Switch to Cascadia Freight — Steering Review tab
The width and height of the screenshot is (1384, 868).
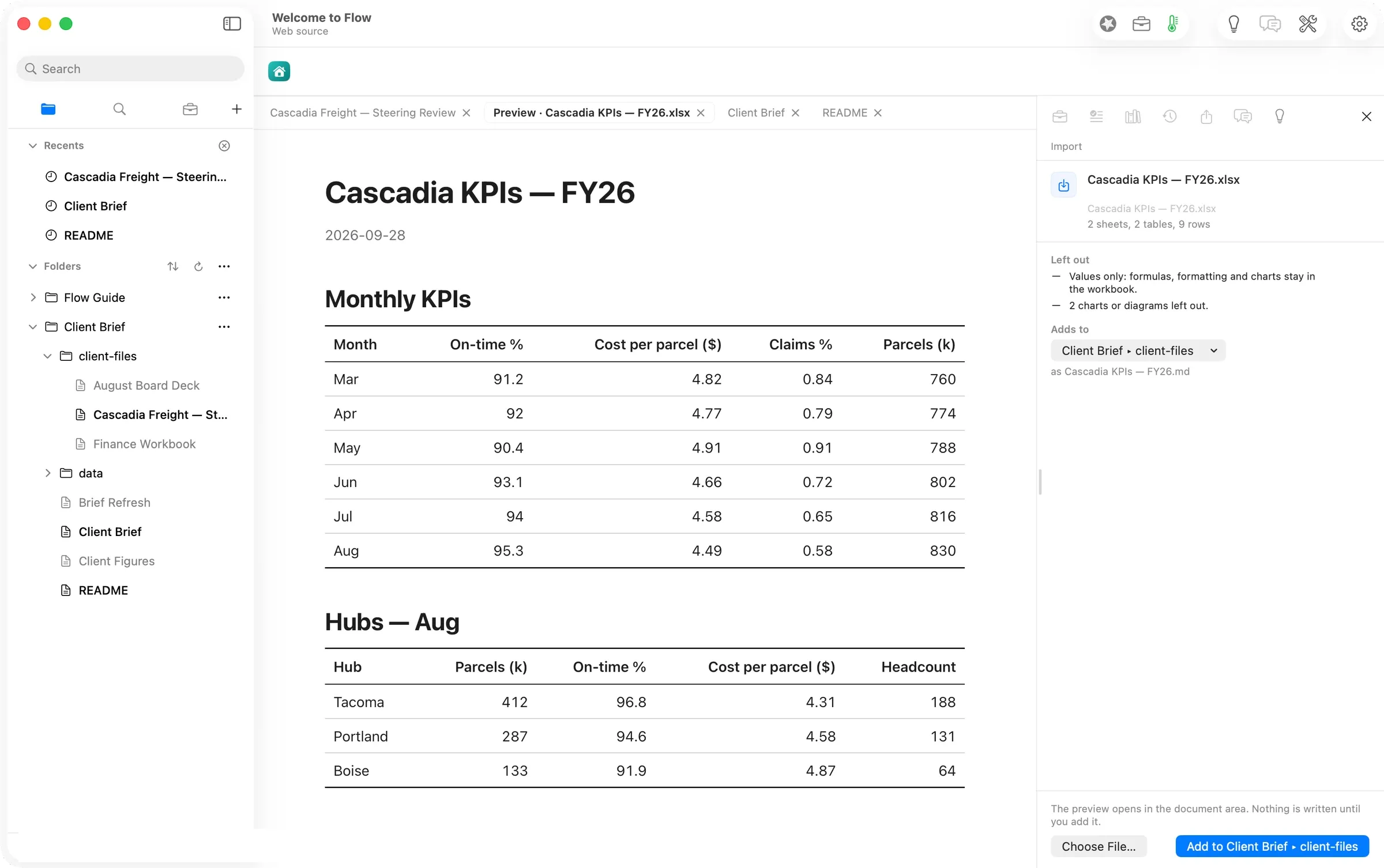[363, 113]
